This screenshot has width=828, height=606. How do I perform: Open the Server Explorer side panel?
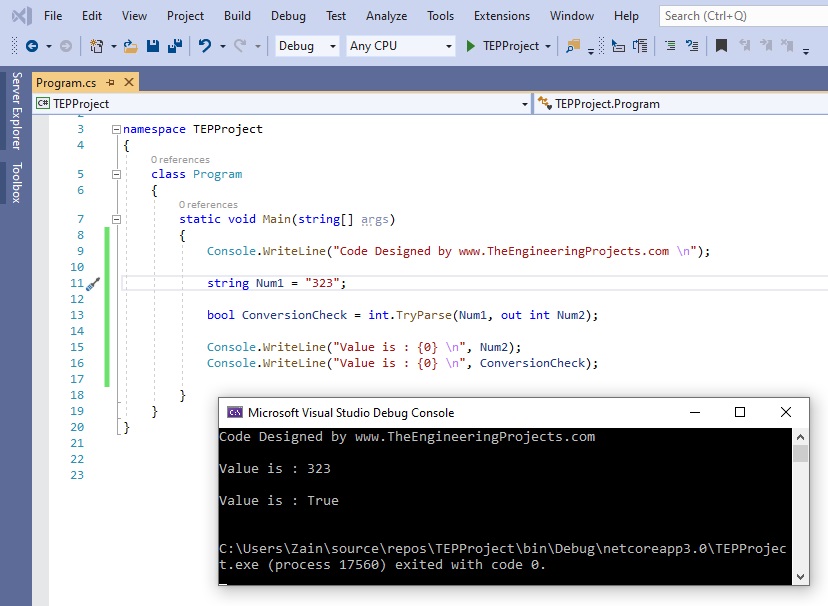(16, 110)
